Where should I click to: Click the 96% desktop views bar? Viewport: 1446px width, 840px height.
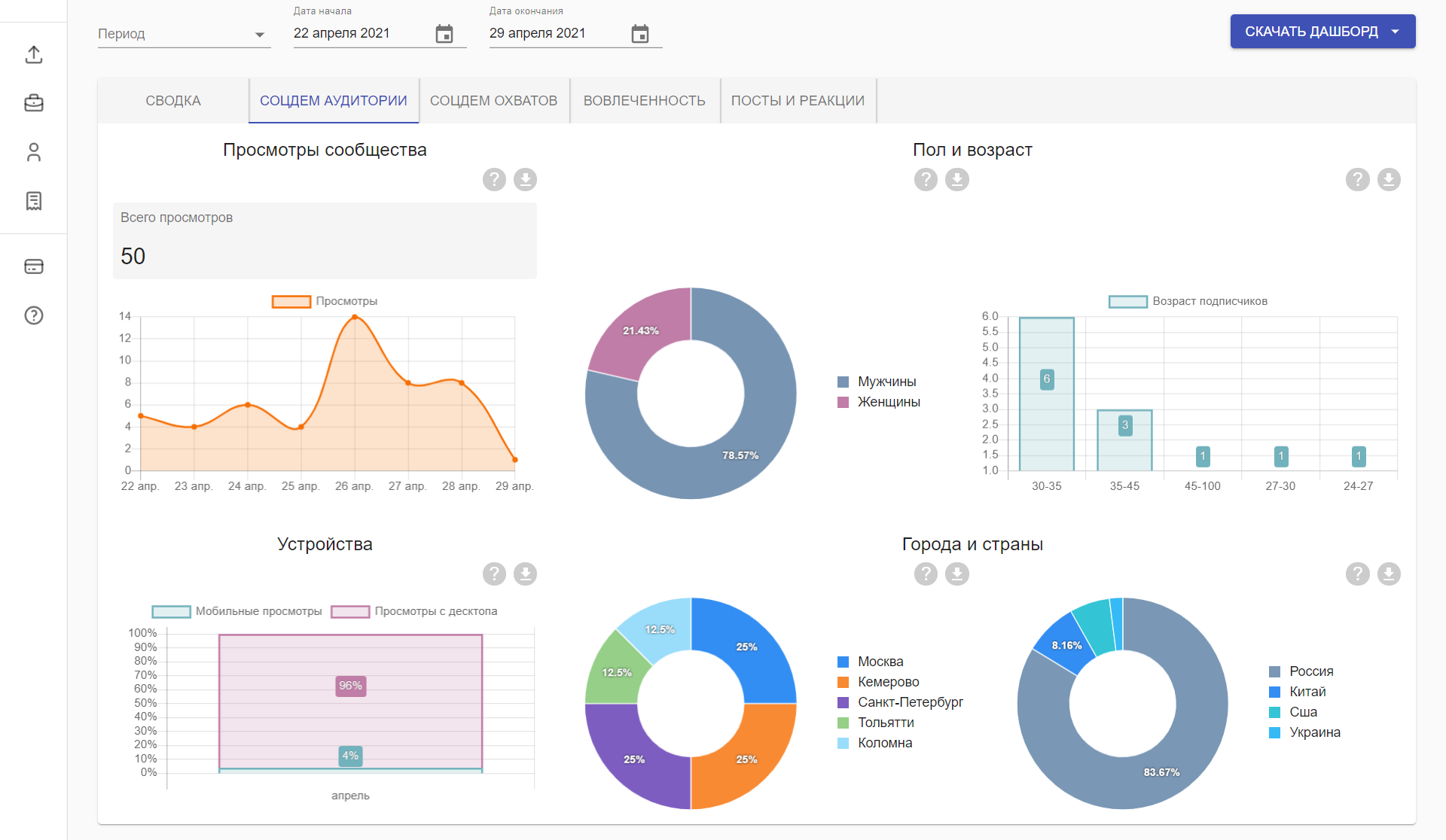pyautogui.click(x=351, y=702)
